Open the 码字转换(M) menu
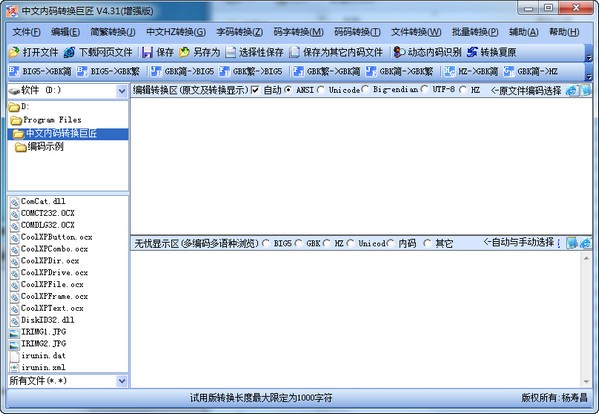This screenshot has width=599, height=414. 298,32
